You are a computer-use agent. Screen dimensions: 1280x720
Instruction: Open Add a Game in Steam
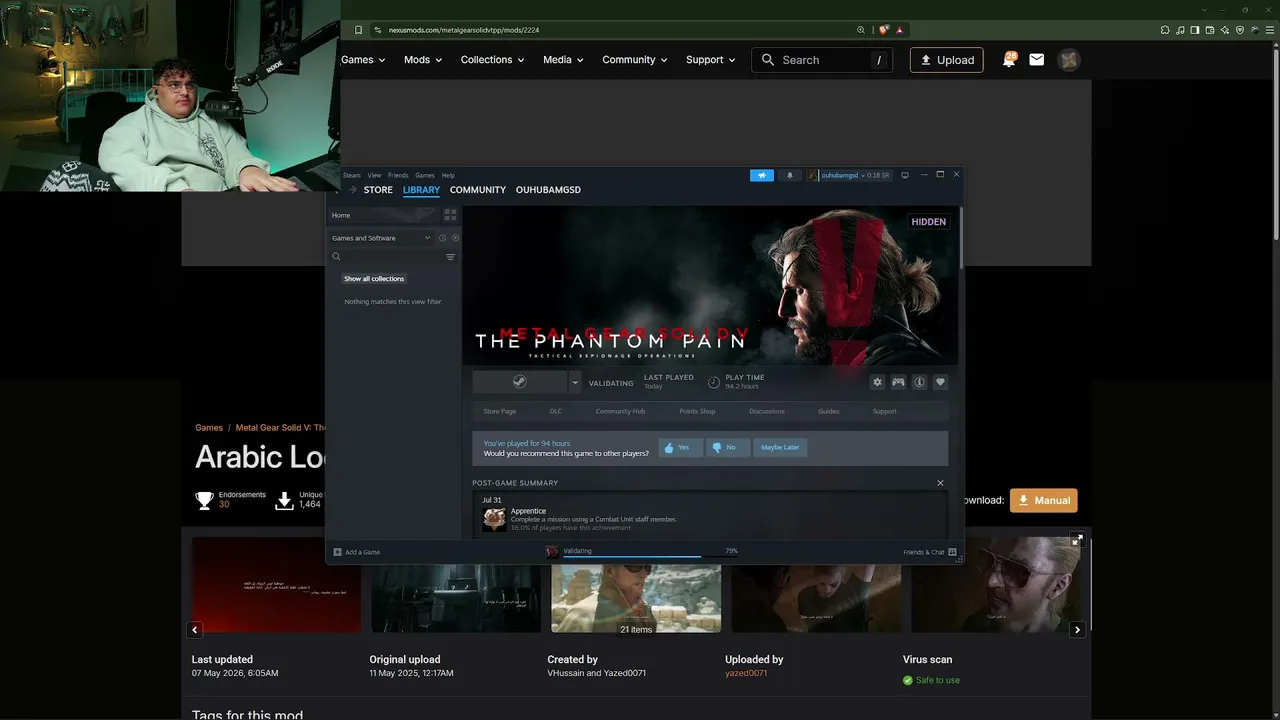[x=357, y=552]
